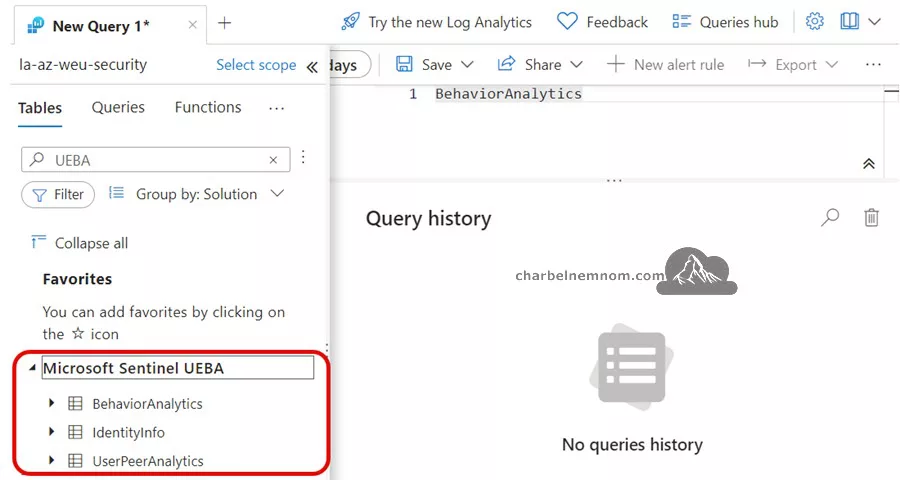This screenshot has width=900, height=480.
Task: Open search options vertical ellipsis
Action: (x=303, y=157)
